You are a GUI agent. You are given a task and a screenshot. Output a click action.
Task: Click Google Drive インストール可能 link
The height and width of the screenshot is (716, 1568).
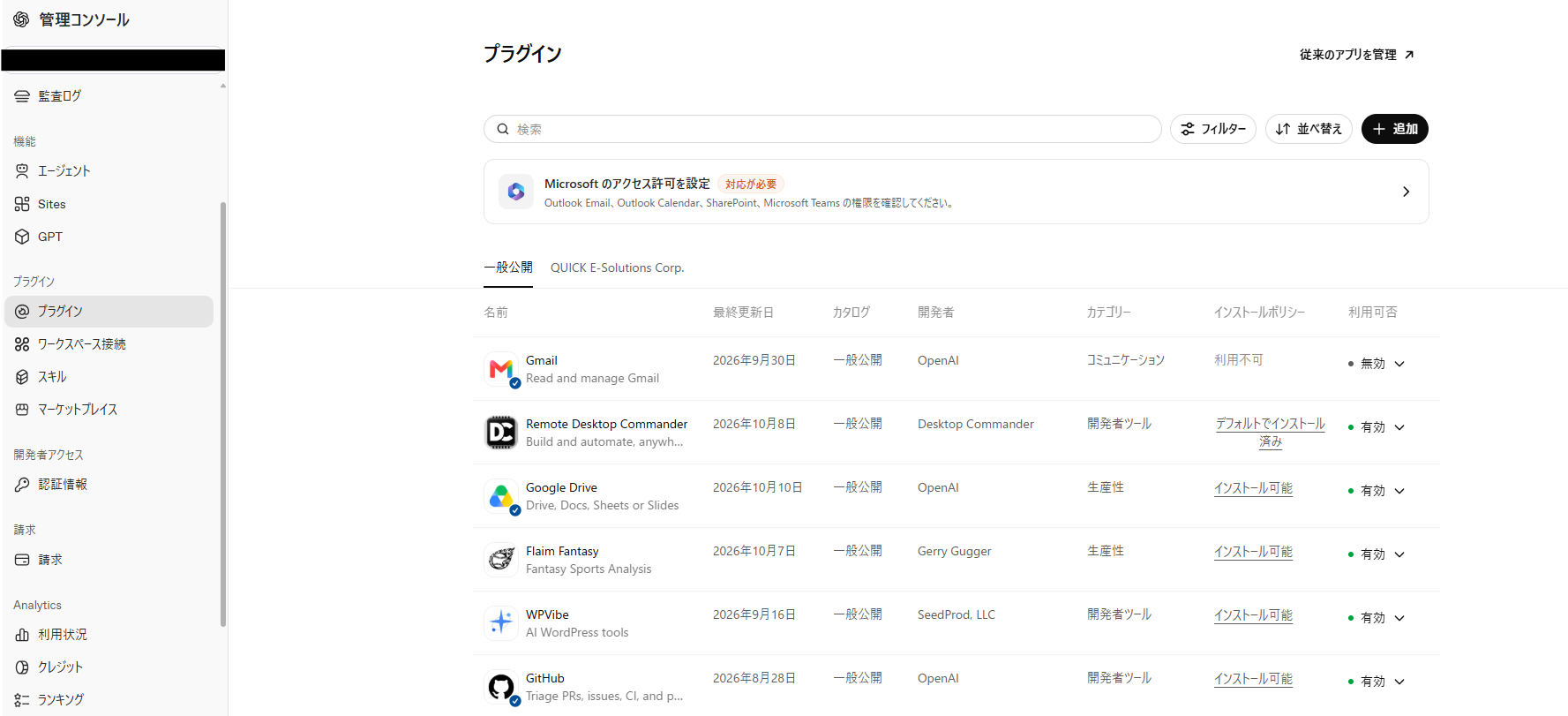coord(1253,488)
